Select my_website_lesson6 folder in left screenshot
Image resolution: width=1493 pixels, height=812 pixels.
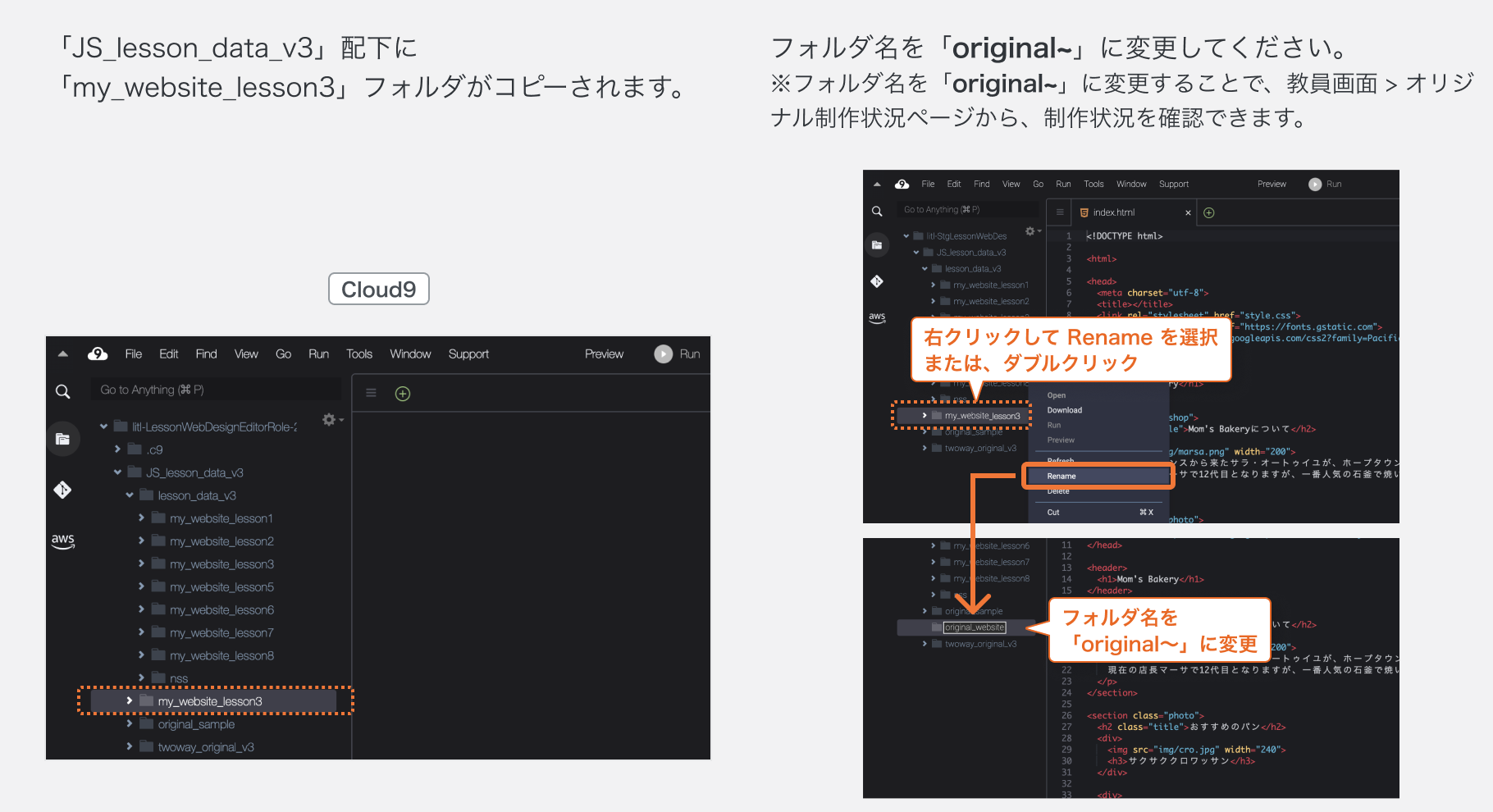[x=221, y=610]
